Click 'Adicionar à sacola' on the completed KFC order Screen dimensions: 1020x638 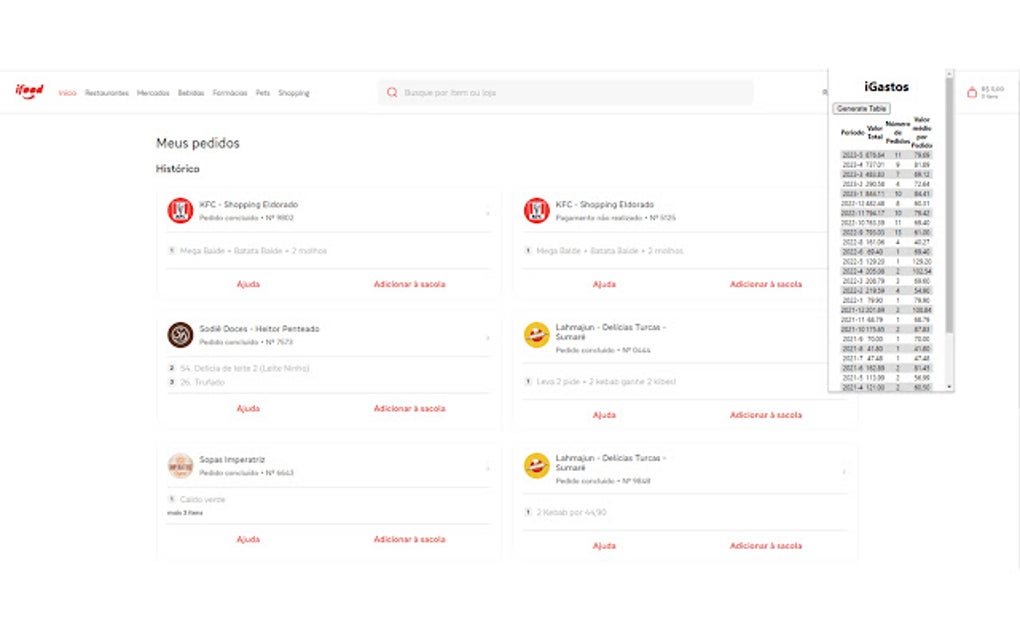point(409,284)
